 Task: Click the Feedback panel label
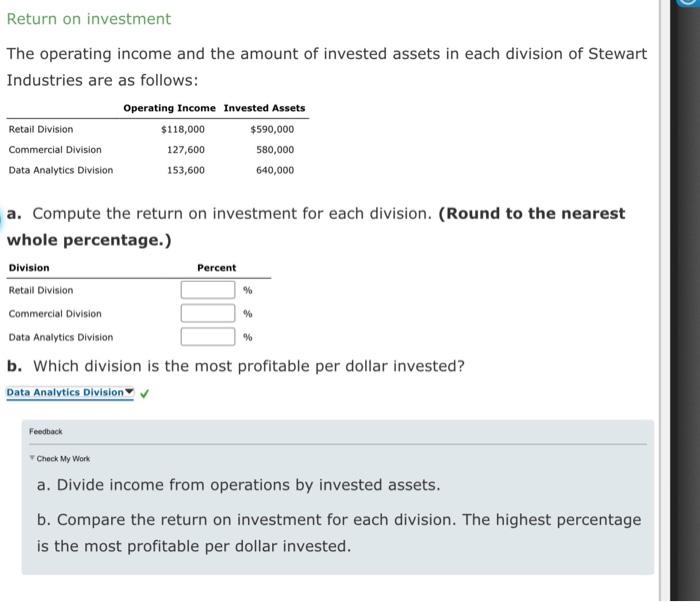45,431
